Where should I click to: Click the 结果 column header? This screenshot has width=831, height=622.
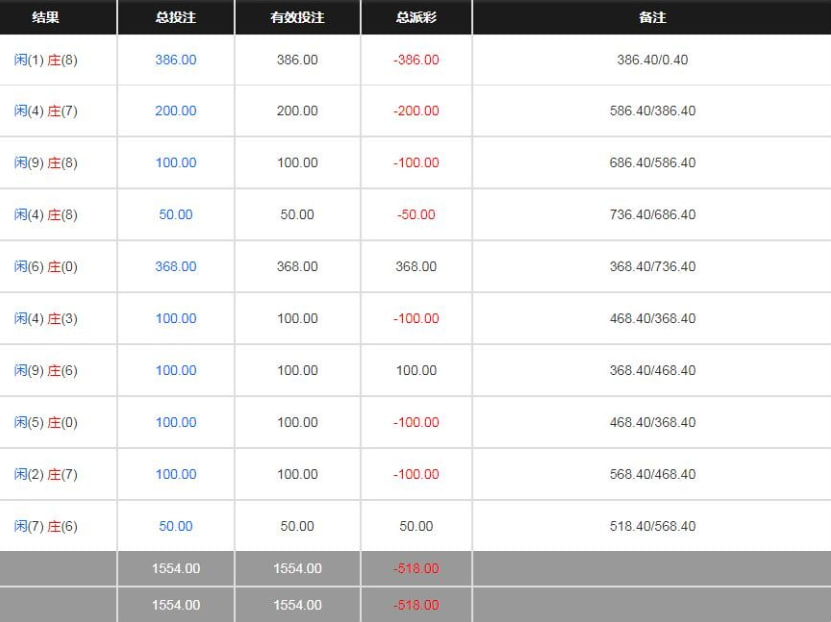(x=45, y=17)
